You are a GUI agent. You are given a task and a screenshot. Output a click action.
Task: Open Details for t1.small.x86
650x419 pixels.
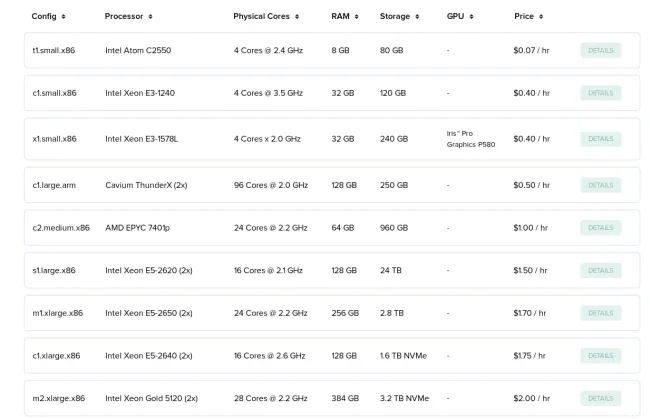coord(600,50)
